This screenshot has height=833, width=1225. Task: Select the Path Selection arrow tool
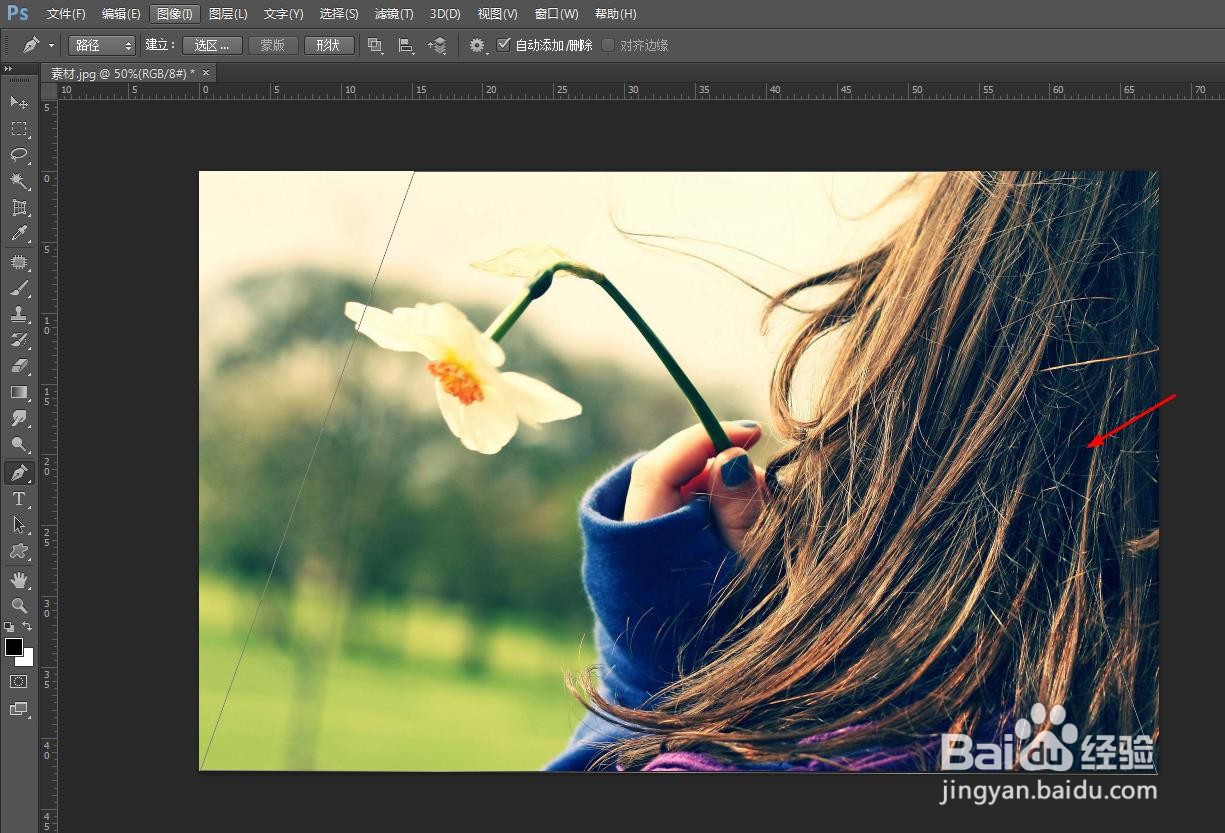pos(19,524)
